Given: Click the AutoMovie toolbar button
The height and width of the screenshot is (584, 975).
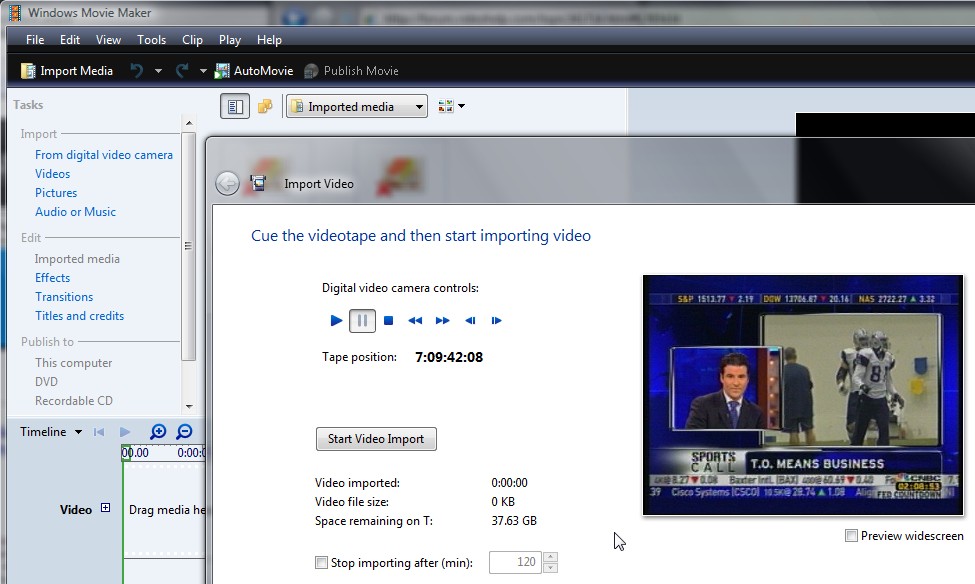Looking at the screenshot, I should [254, 71].
